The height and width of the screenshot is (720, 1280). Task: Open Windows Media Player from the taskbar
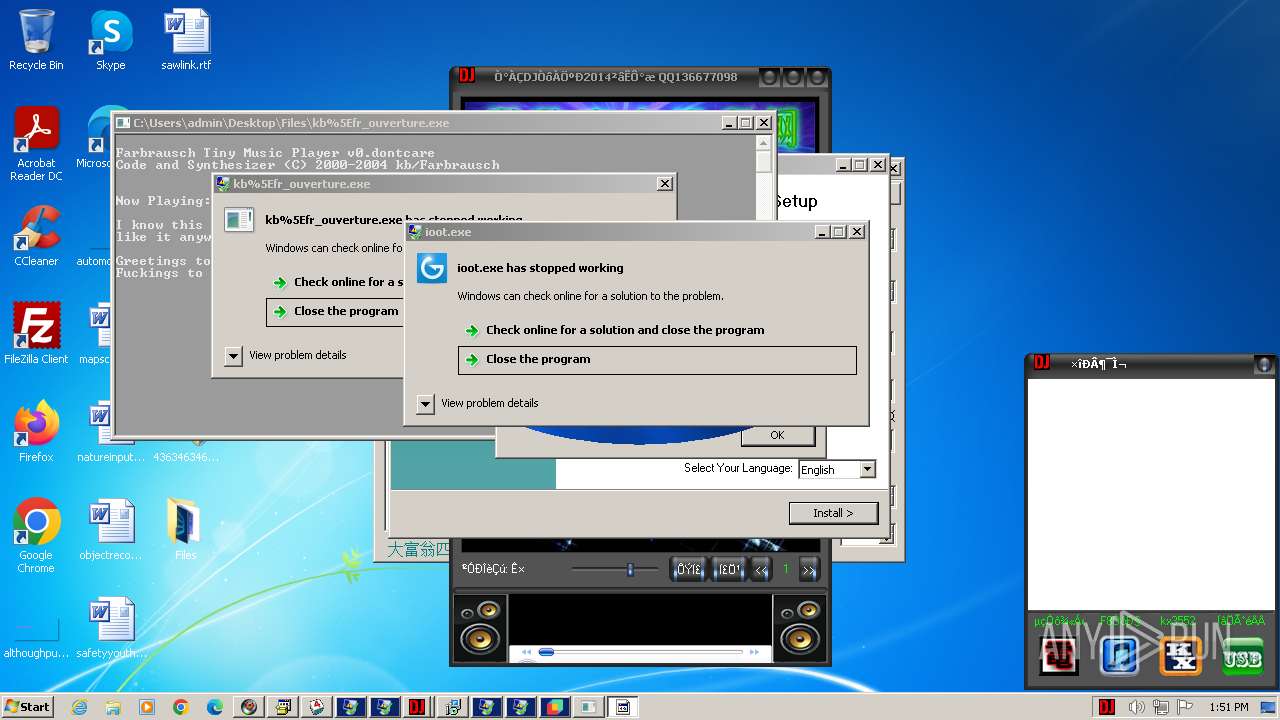tap(147, 707)
